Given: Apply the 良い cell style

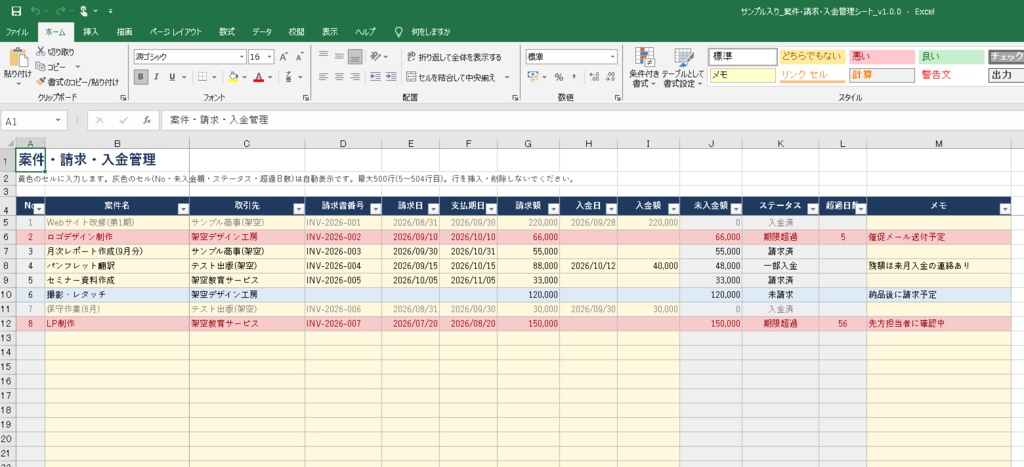Looking at the screenshot, I should [950, 57].
